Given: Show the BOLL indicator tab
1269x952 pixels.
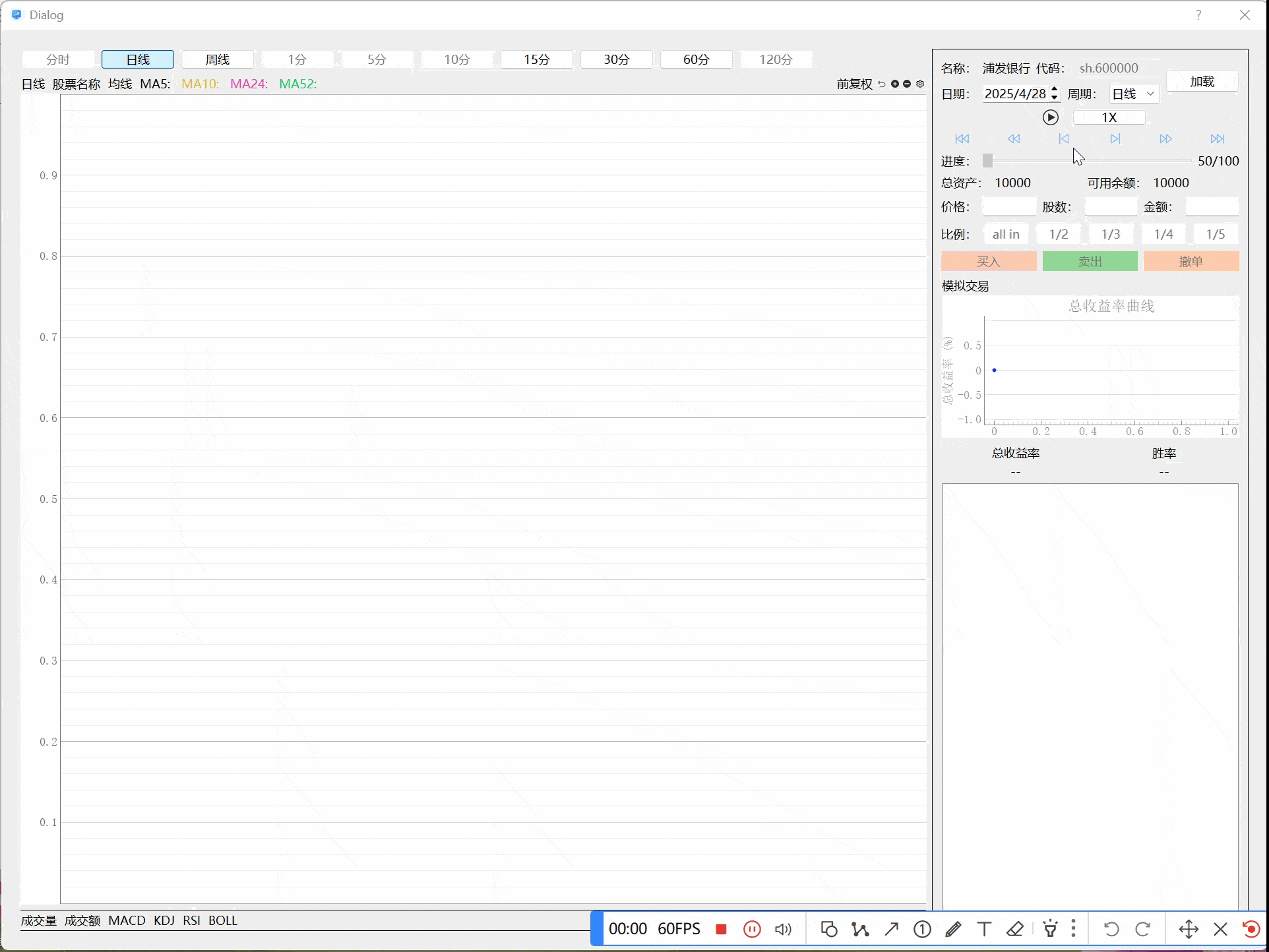Looking at the screenshot, I should tap(222, 920).
